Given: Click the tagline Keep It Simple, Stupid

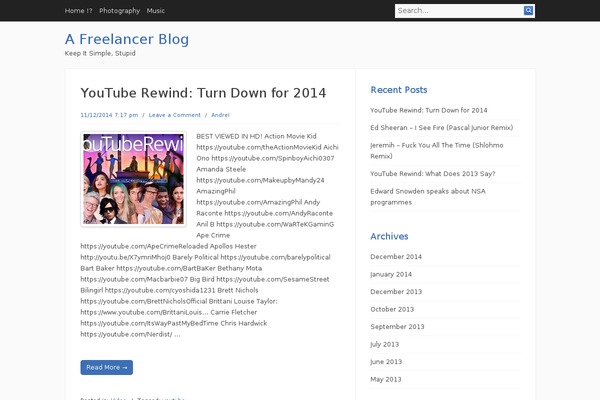Looking at the screenshot, I should [x=100, y=53].
